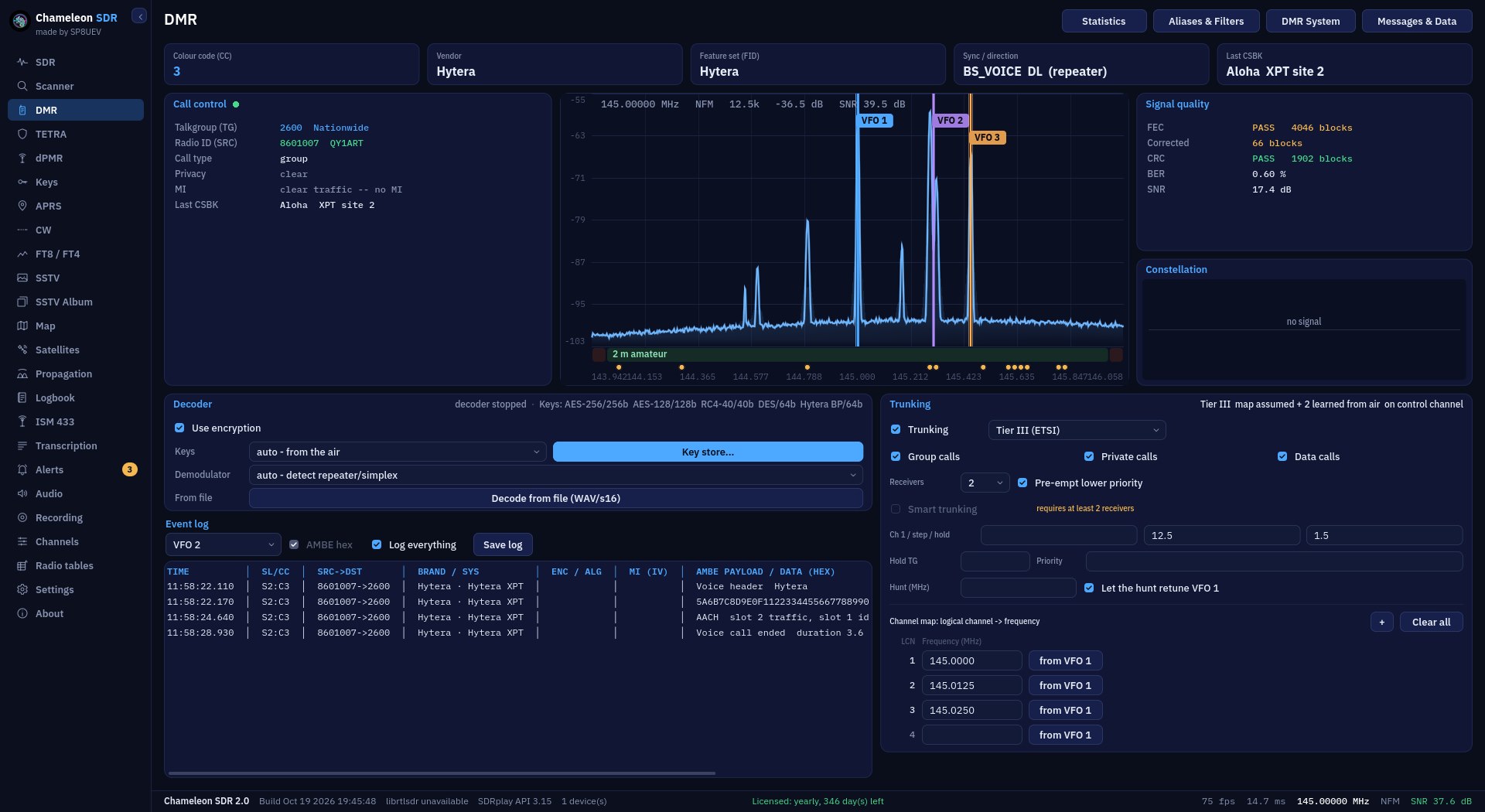The height and width of the screenshot is (812, 1485).
Task: Click Decode from file (WAV/s16)
Action: click(x=556, y=498)
